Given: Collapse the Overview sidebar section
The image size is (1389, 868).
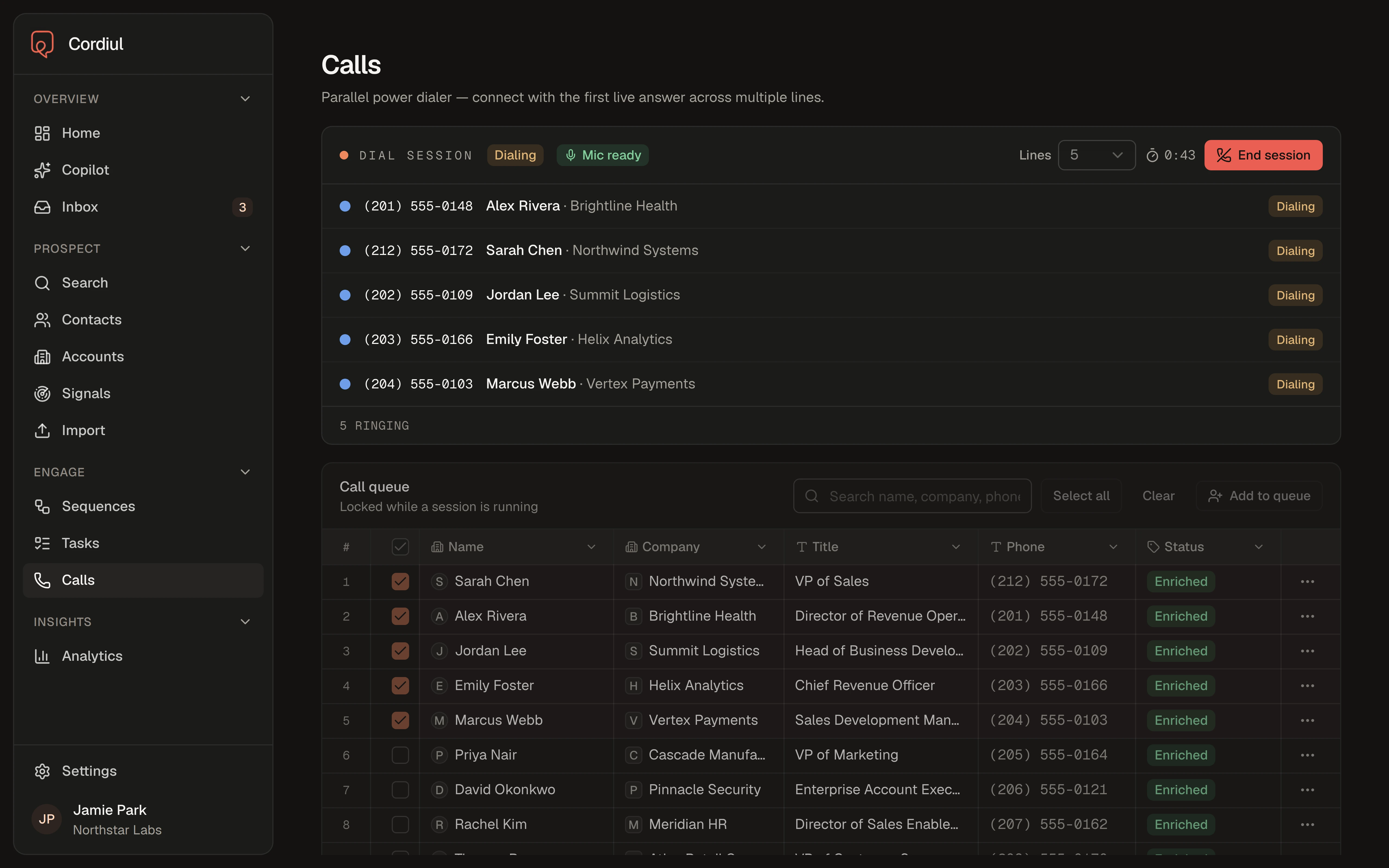Looking at the screenshot, I should [245, 99].
